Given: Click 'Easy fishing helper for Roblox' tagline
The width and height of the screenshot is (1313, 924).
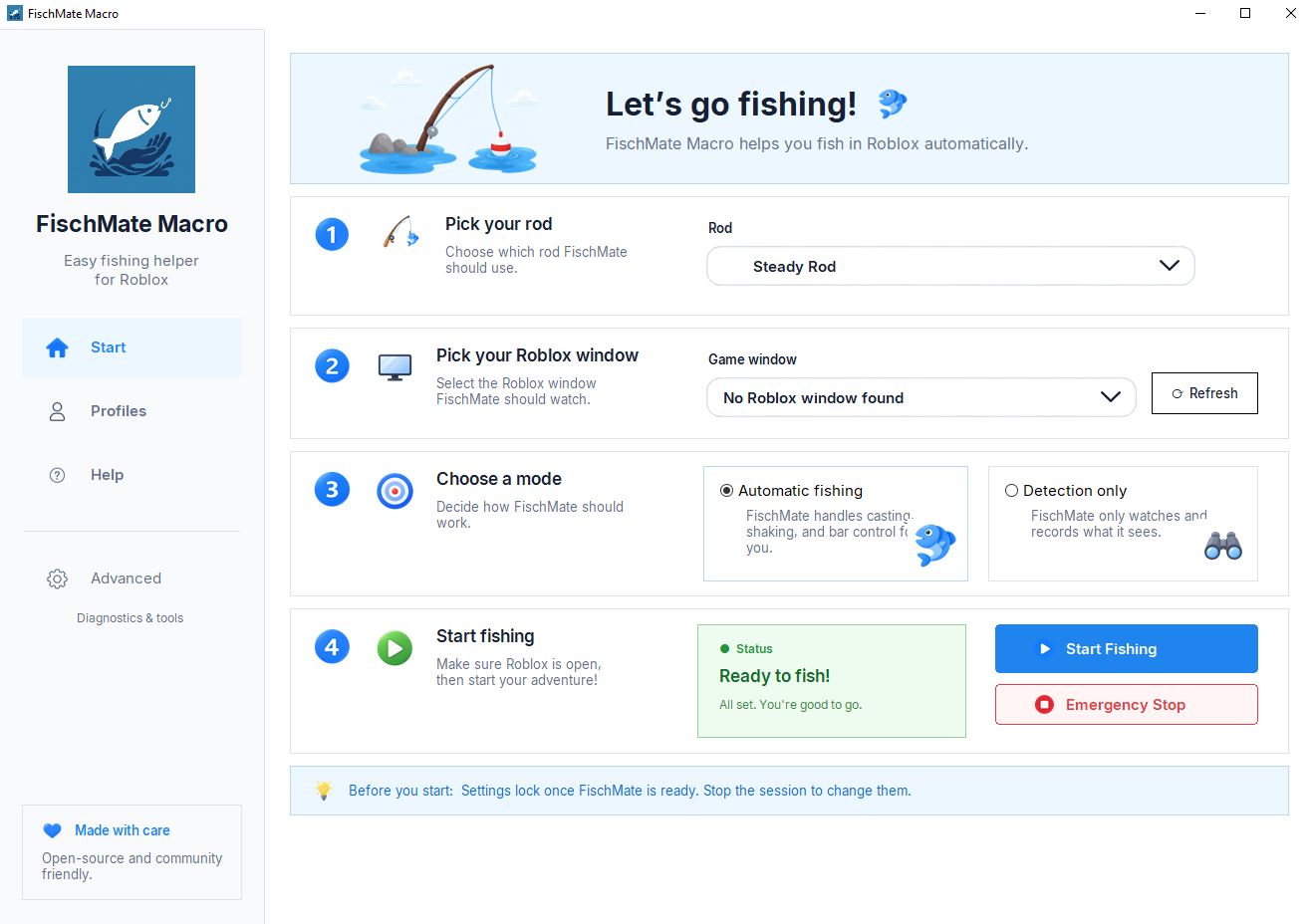Looking at the screenshot, I should pyautogui.click(x=131, y=270).
